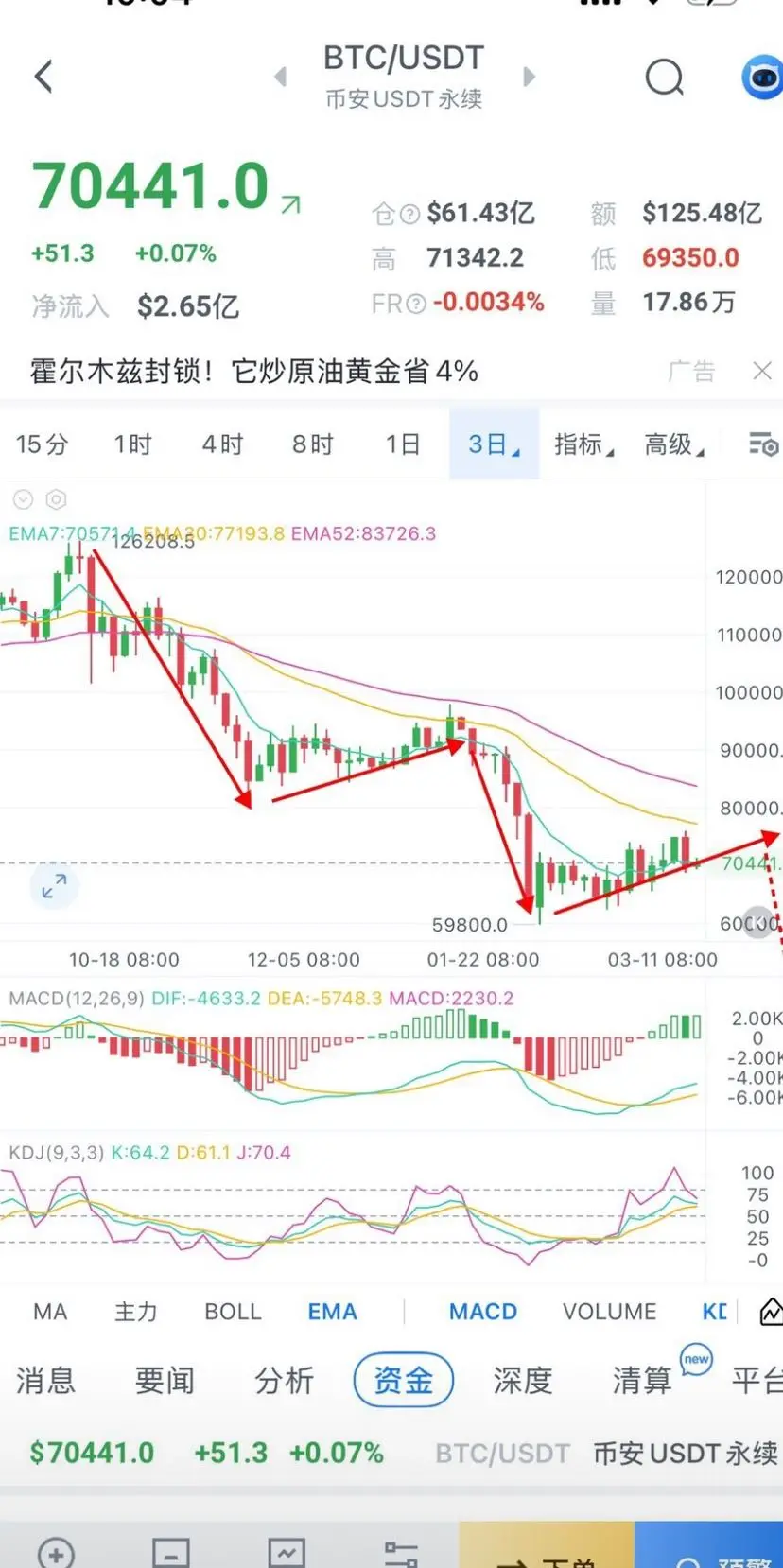Open chart settings icon beside 高级
Viewport: 783px width, 1568px height.
coord(762,444)
